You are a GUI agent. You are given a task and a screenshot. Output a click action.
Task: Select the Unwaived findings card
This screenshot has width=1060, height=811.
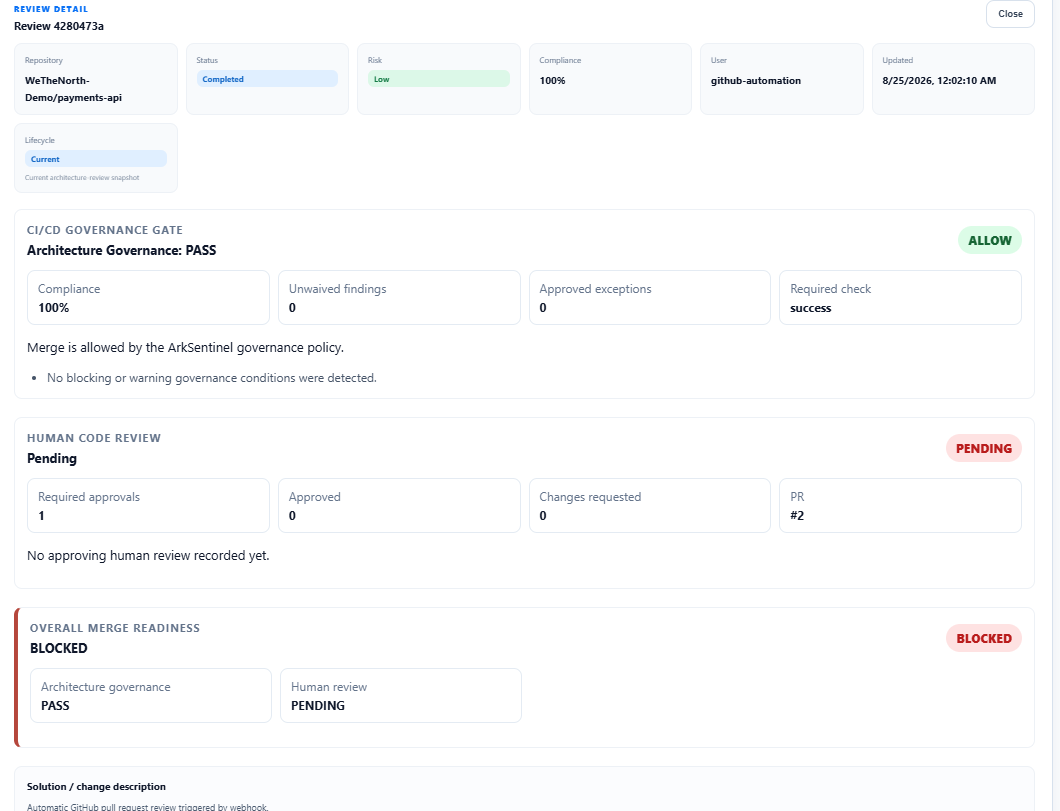(400, 298)
